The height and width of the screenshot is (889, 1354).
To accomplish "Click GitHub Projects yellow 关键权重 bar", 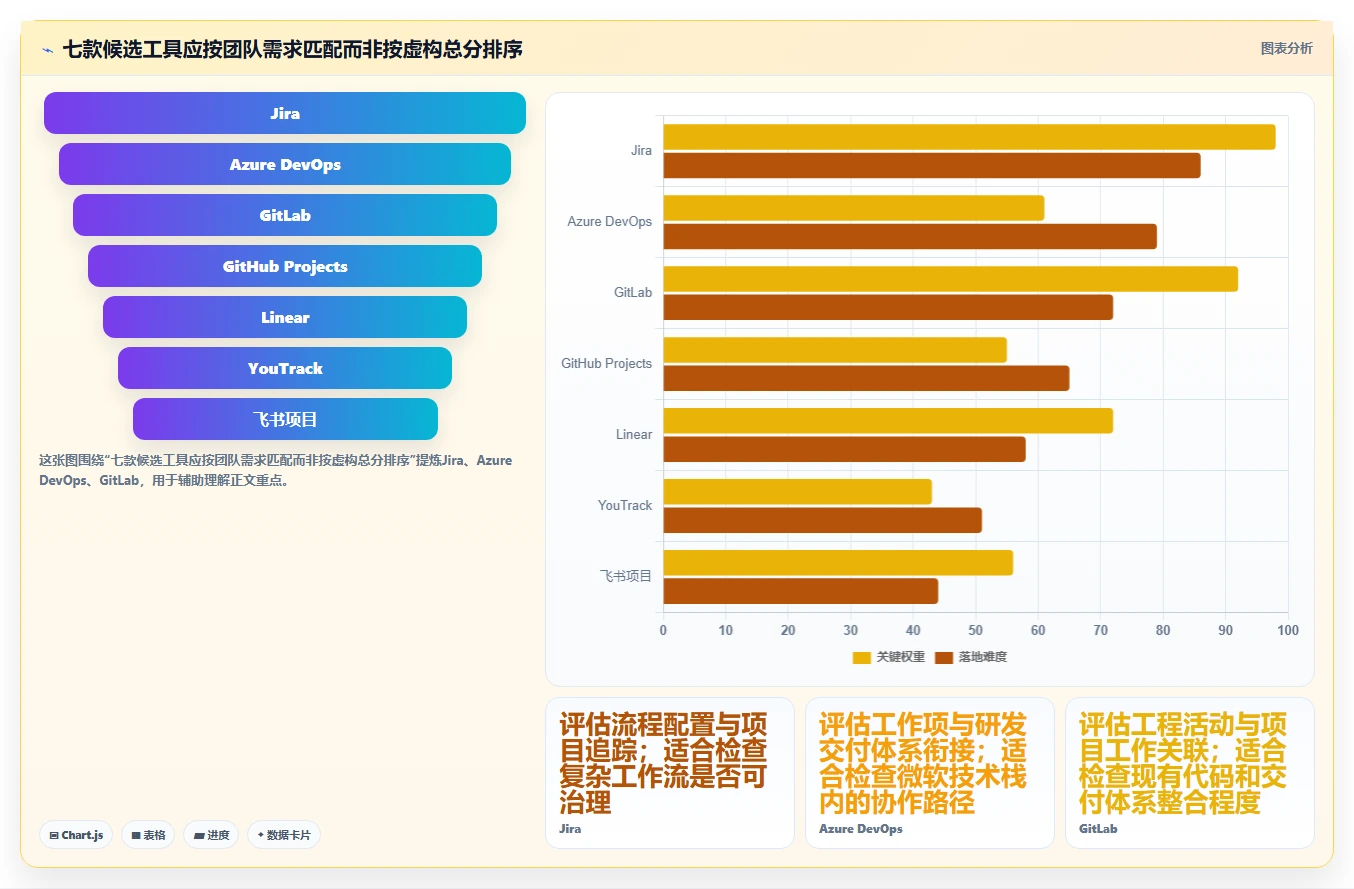I will 835,350.
